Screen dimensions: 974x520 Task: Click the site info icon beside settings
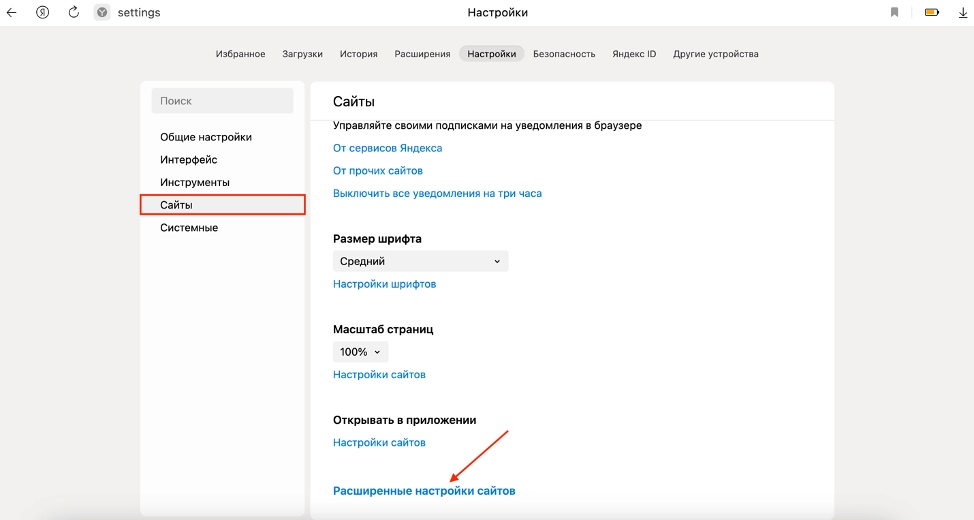click(x=102, y=12)
